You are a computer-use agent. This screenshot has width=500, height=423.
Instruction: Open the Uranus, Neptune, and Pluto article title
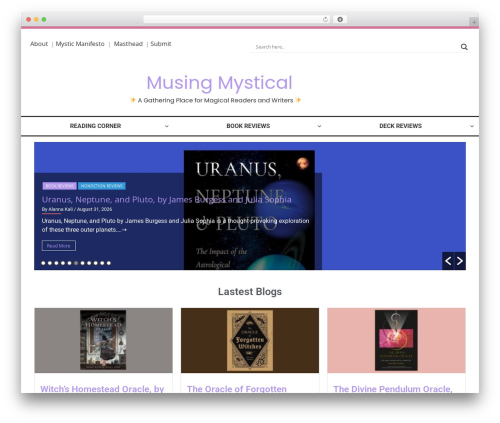coord(166,200)
